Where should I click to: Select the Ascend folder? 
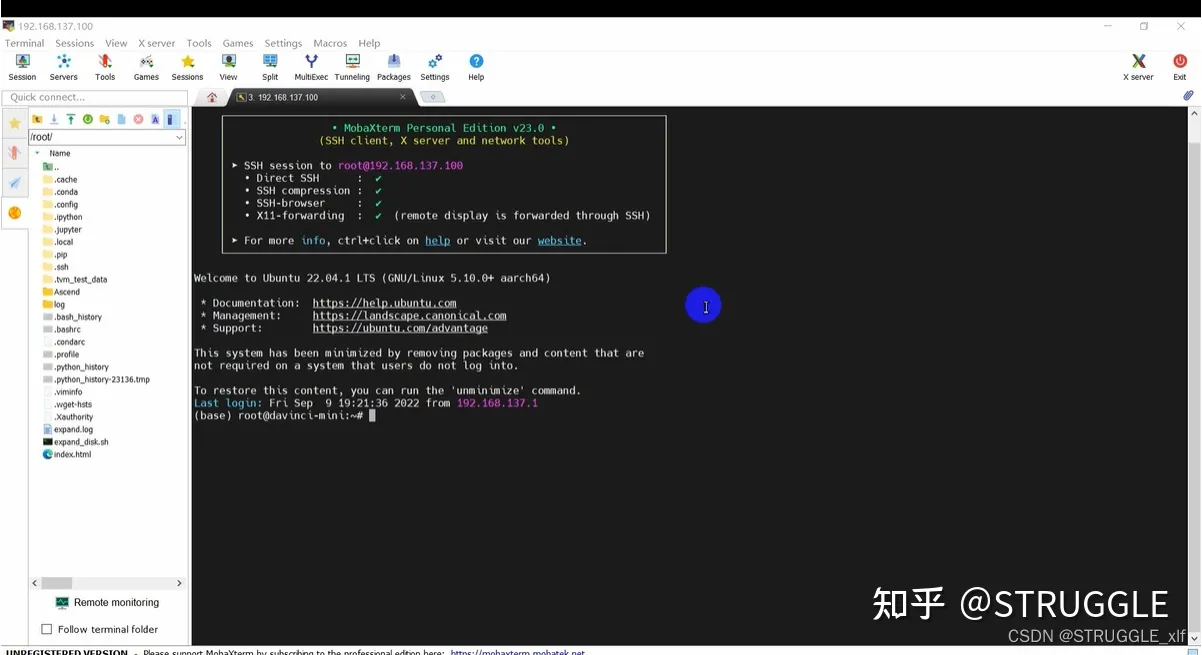click(61, 292)
